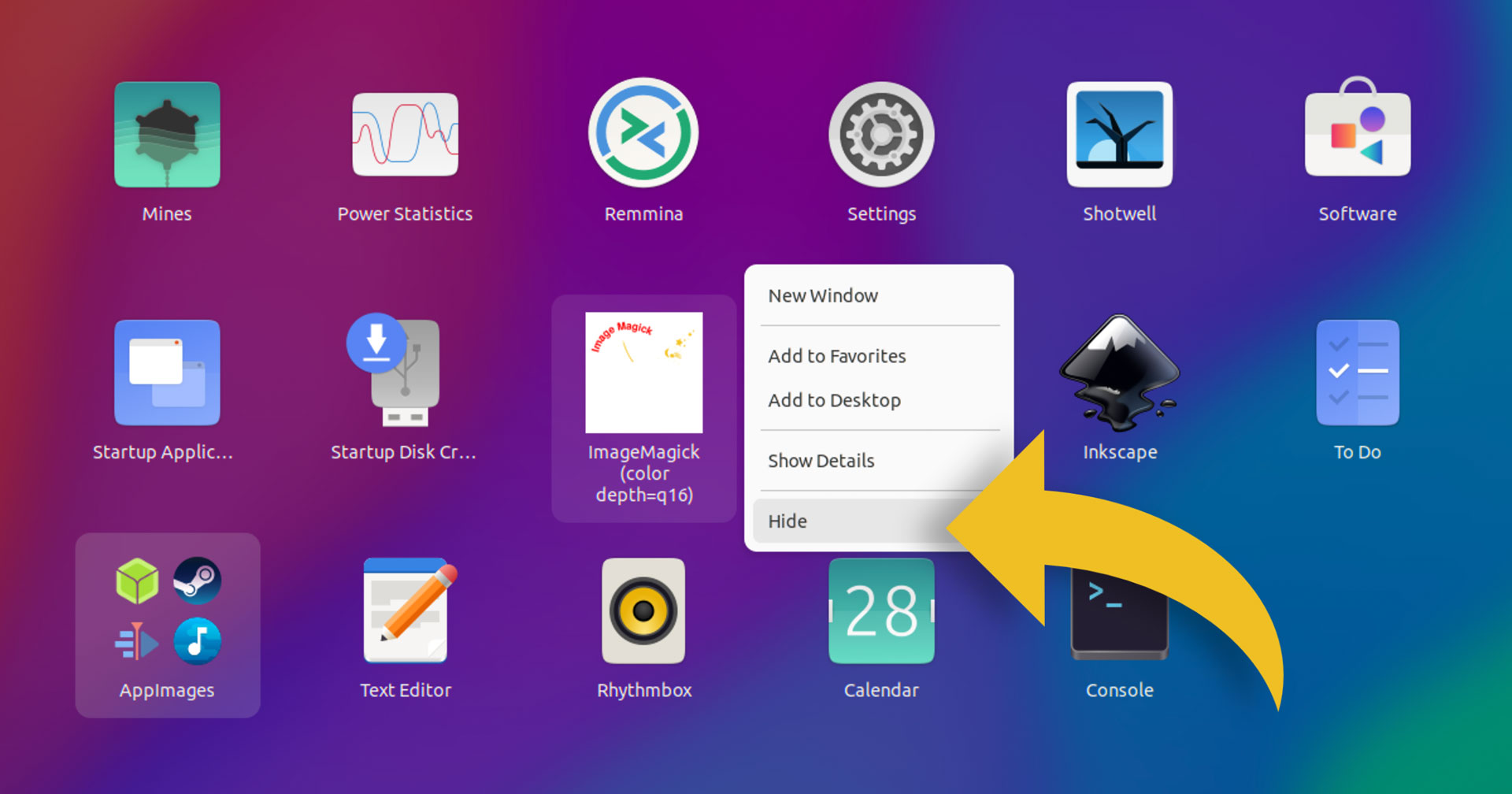Click the "To Do" label text
The image size is (1512, 794).
point(1358,452)
